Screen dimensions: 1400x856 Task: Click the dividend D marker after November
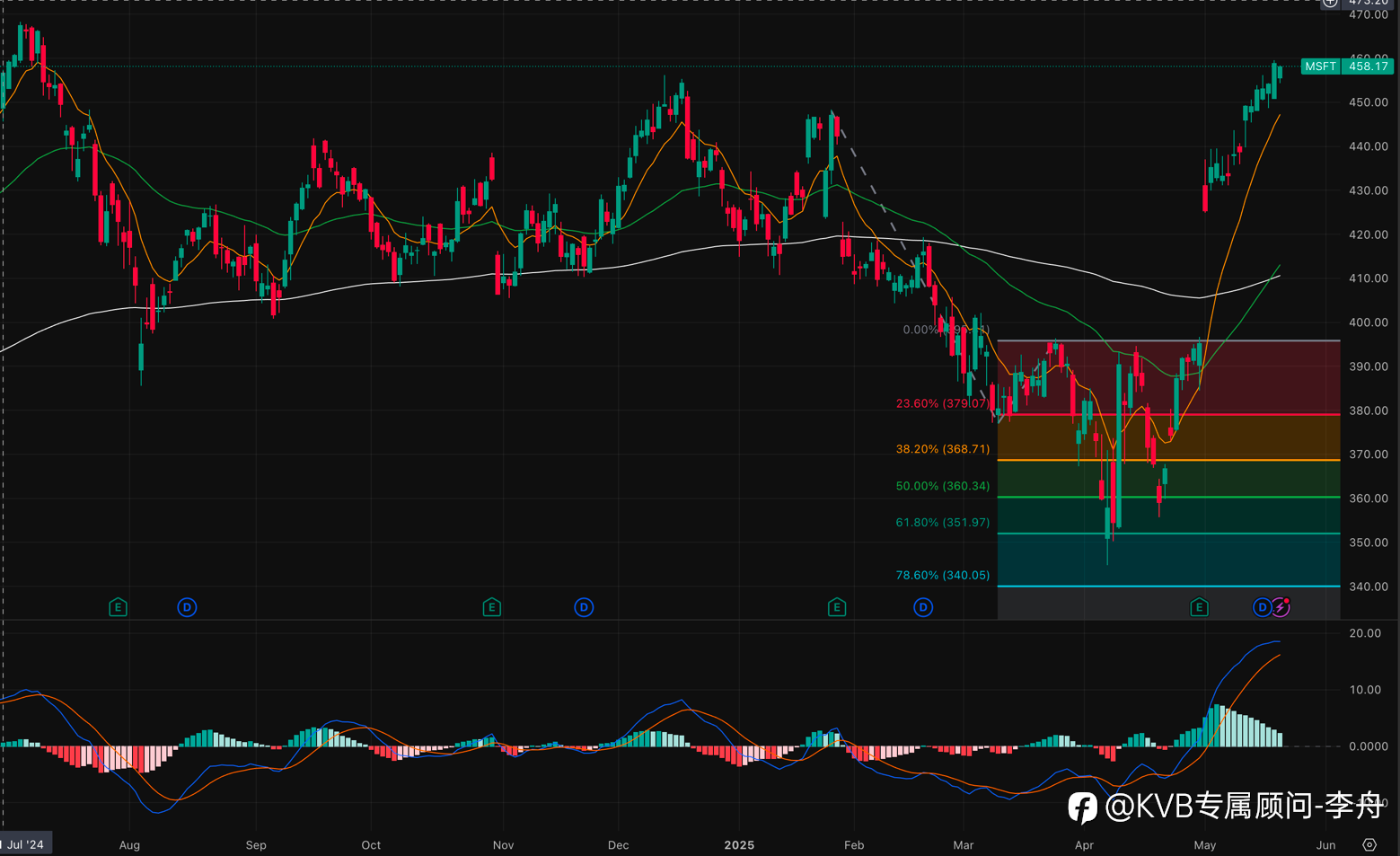[584, 607]
